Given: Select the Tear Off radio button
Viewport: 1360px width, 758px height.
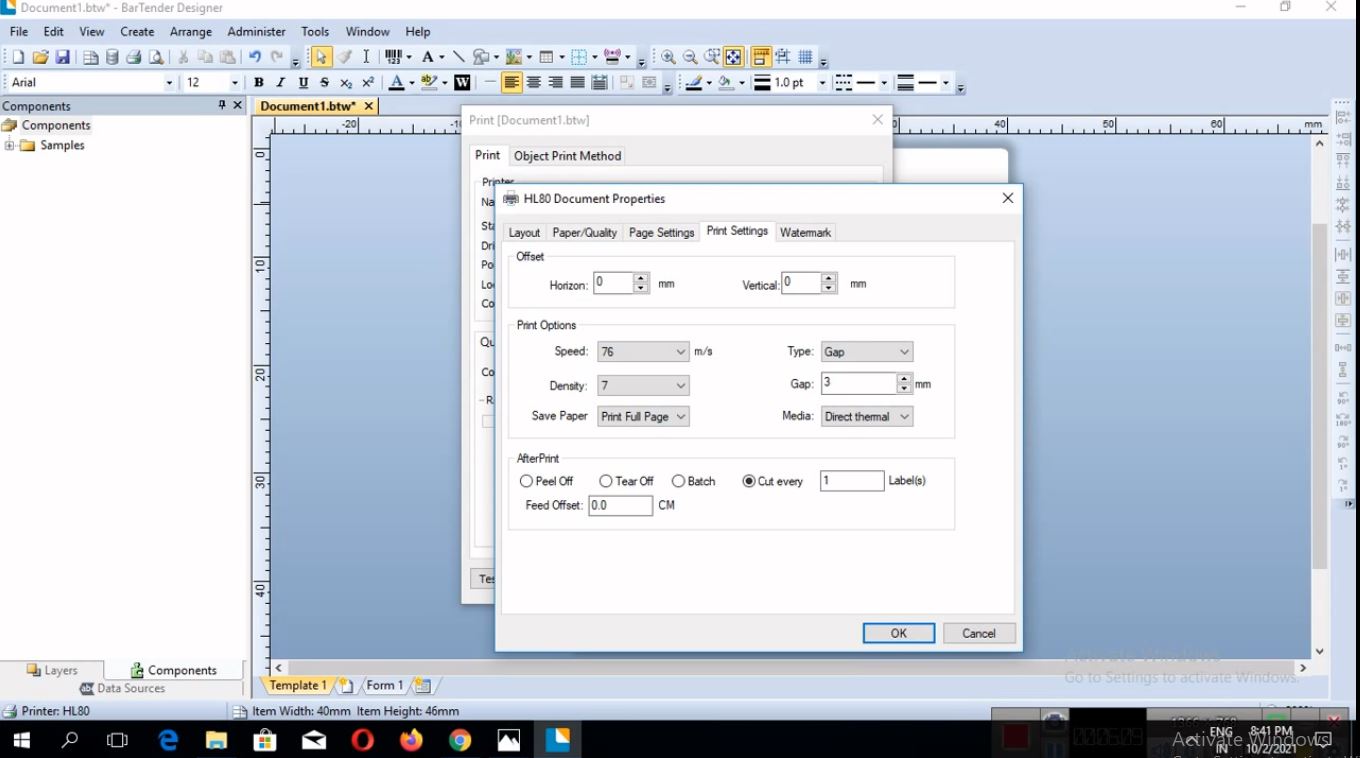Looking at the screenshot, I should point(606,481).
